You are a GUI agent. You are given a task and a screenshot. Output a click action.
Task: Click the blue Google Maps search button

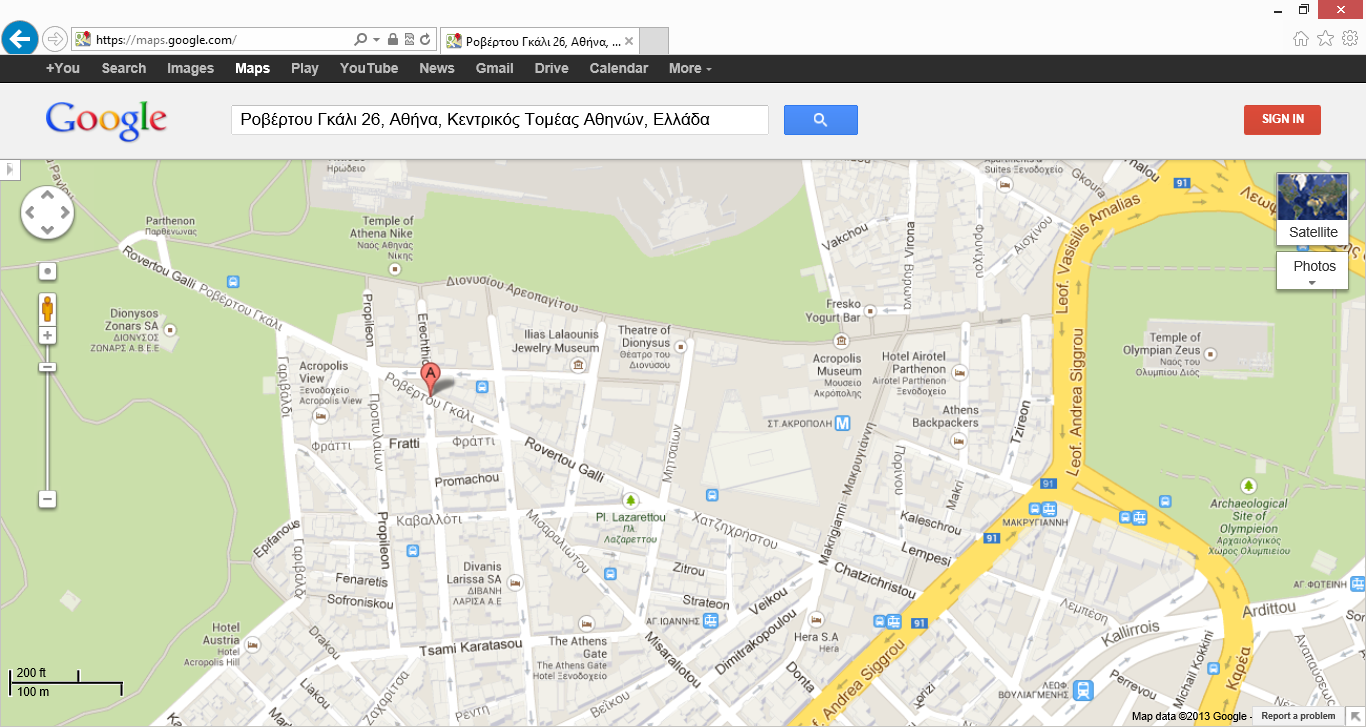pos(820,120)
